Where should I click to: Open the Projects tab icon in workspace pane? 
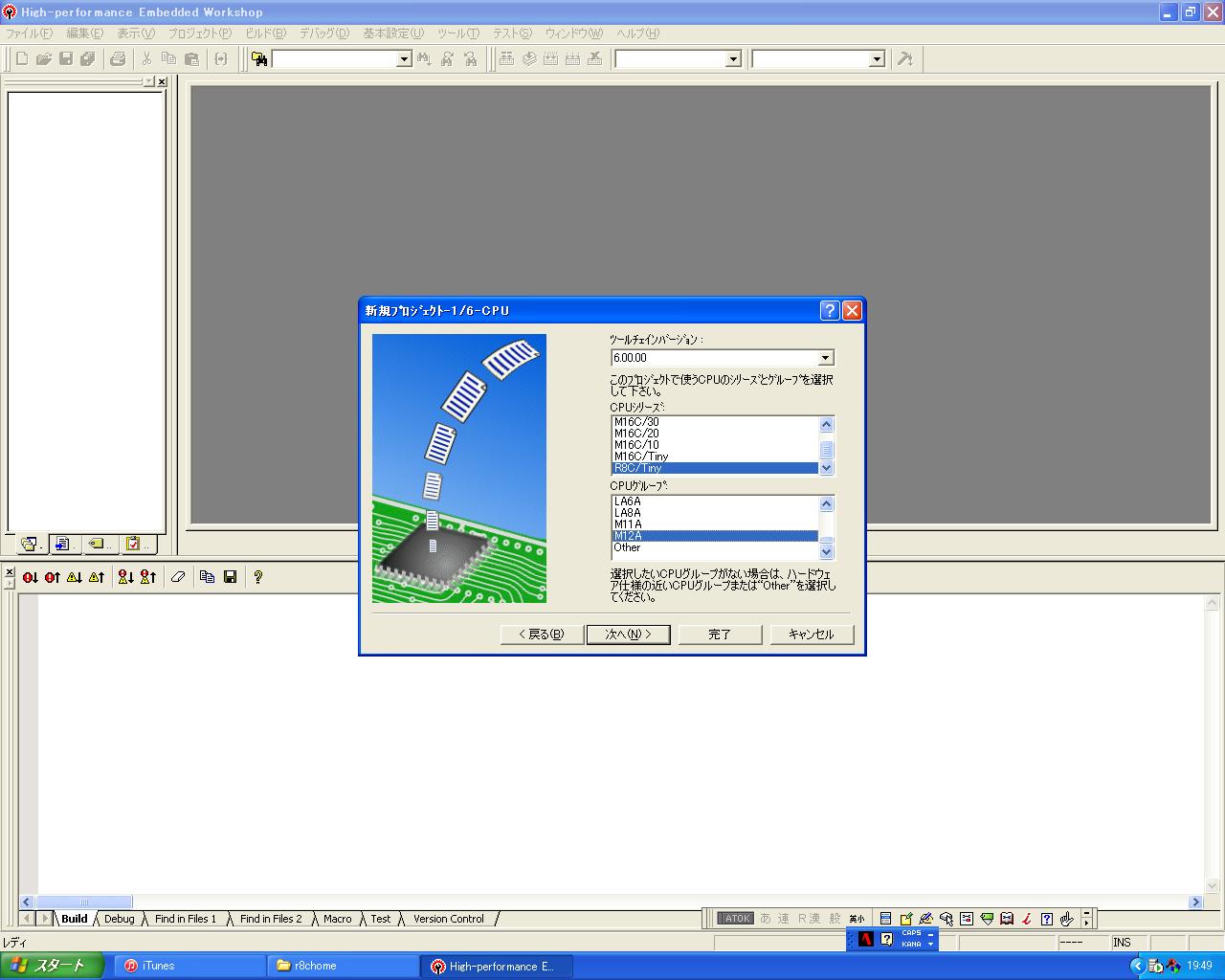30,544
